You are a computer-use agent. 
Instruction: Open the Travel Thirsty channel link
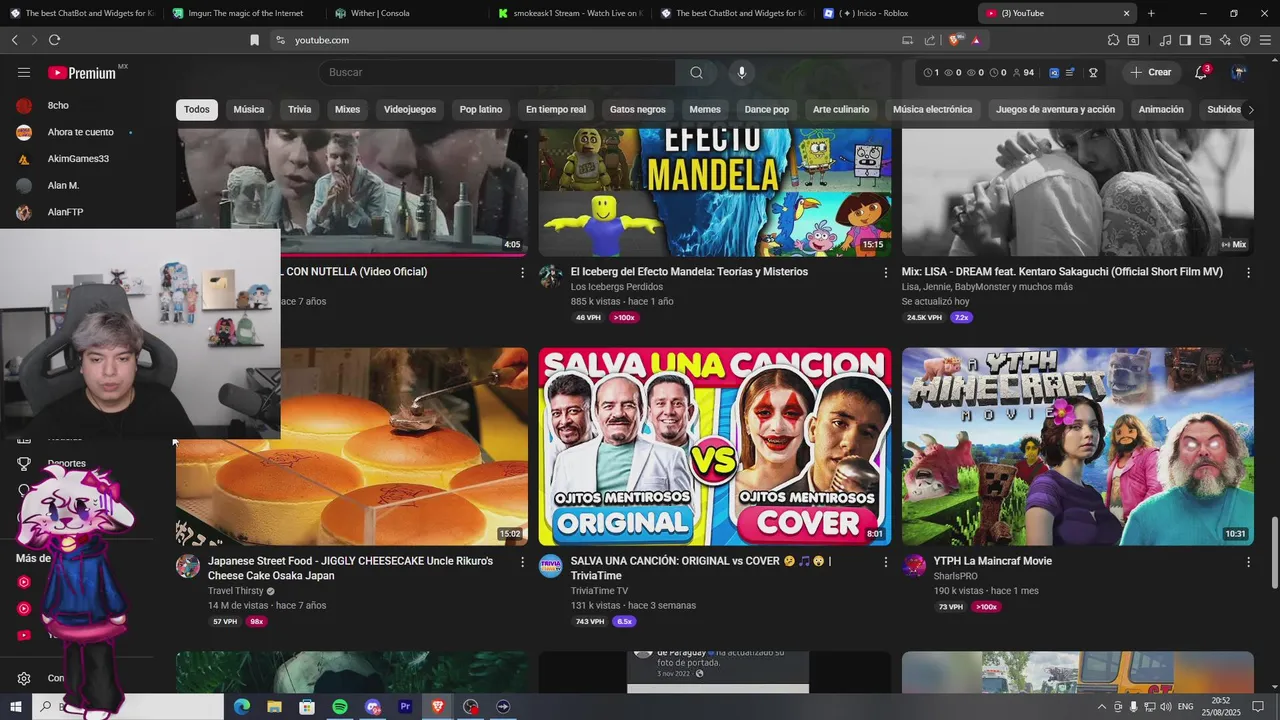235,591
